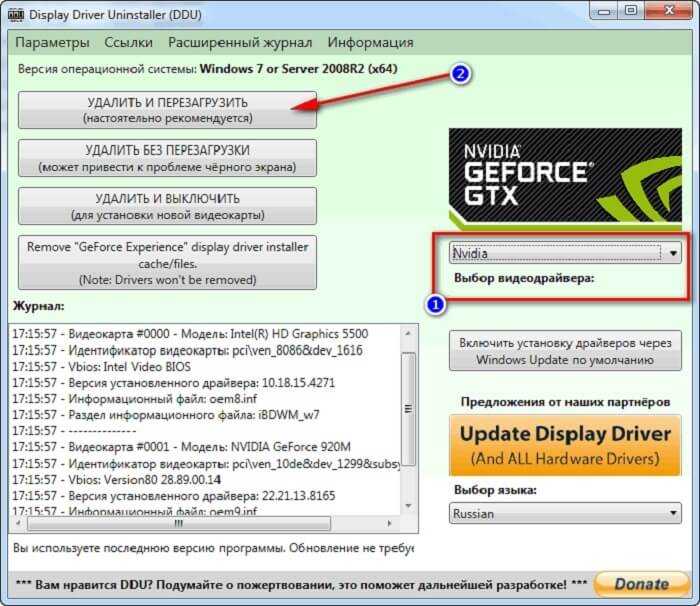
Task: Click the Donate button
Action: (x=642, y=584)
